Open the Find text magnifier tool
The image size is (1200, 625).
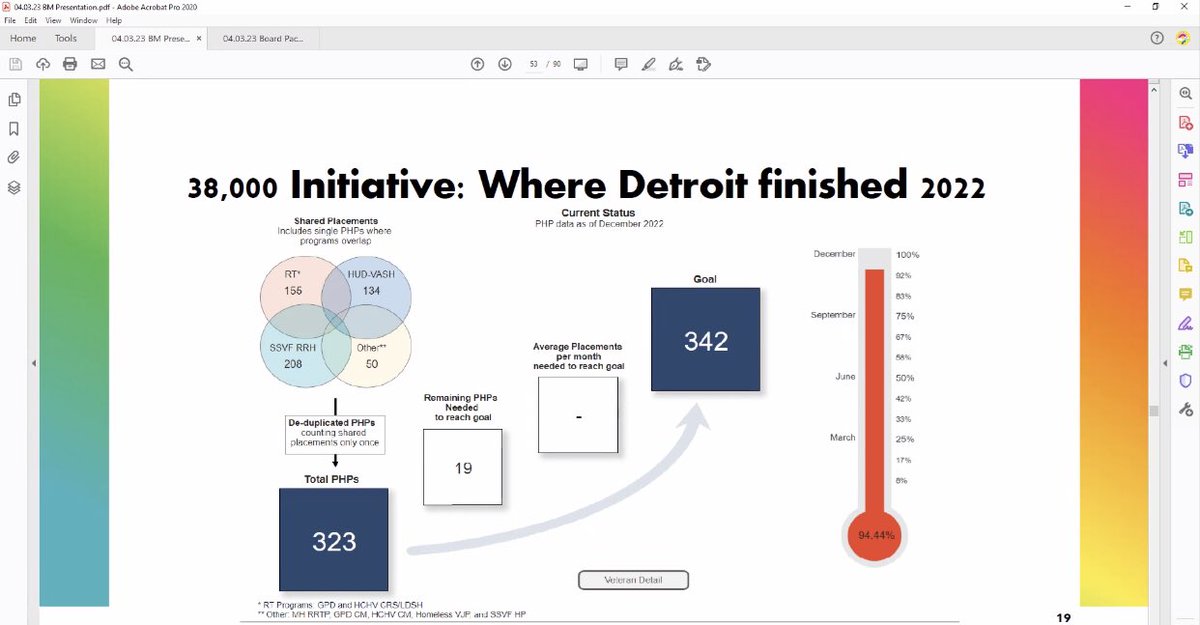click(x=126, y=64)
